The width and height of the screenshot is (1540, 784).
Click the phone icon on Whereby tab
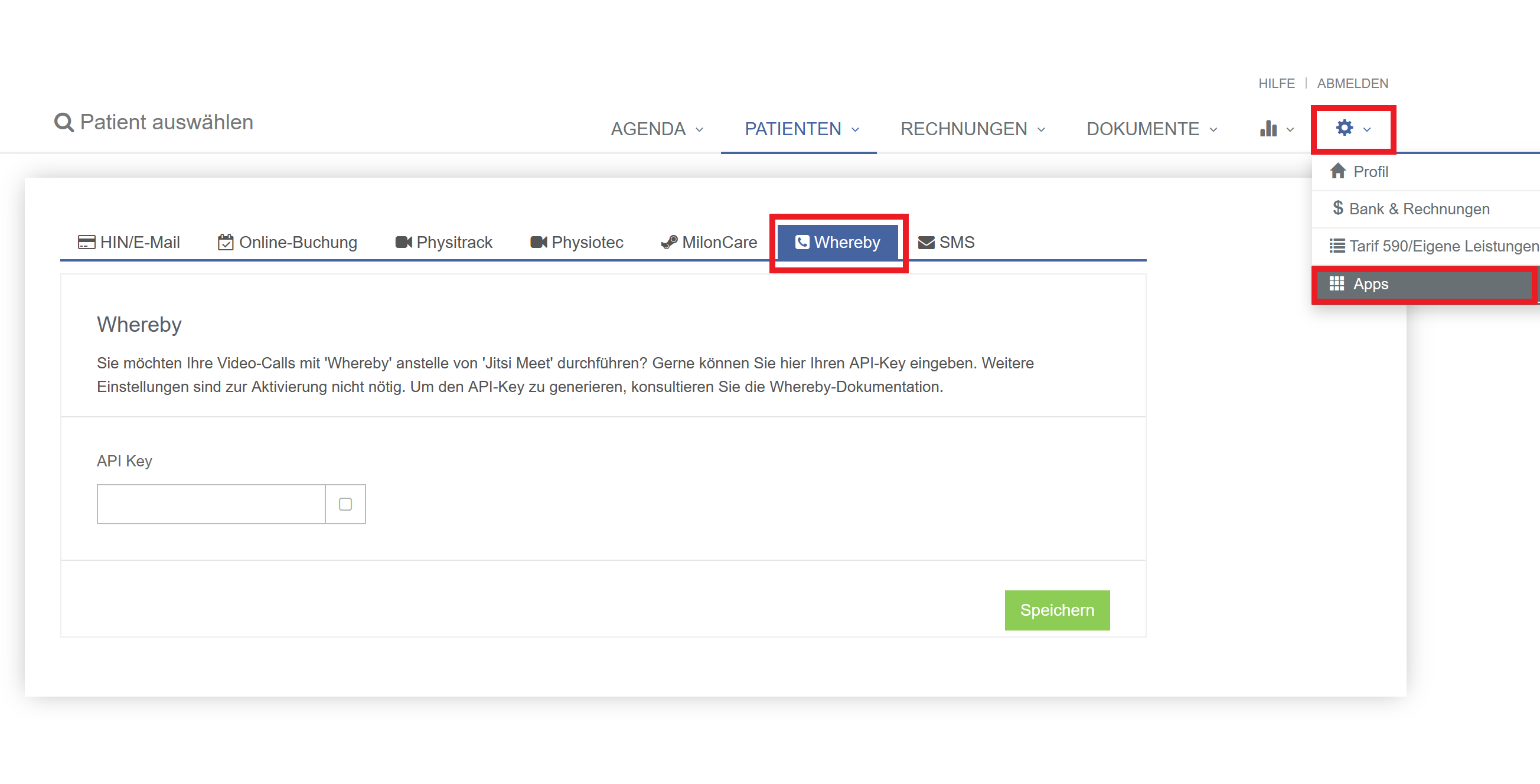coord(802,242)
